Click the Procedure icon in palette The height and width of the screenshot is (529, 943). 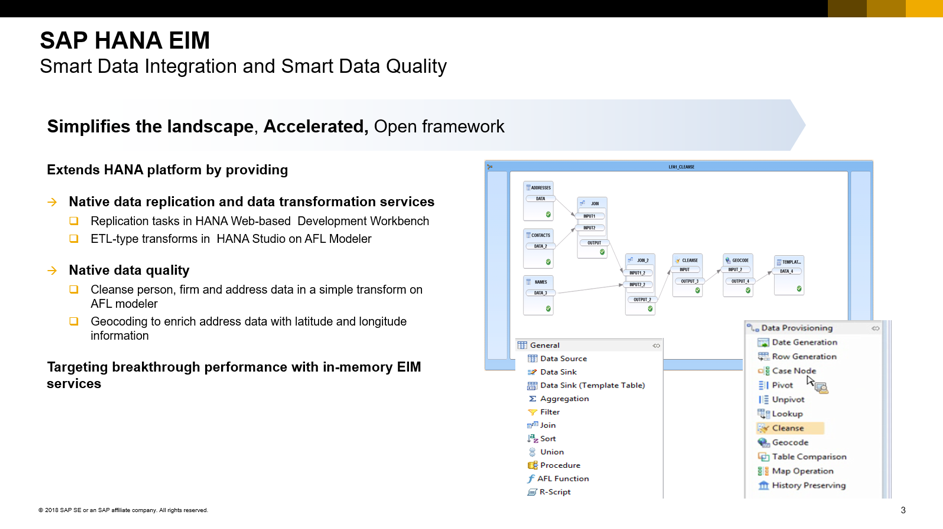532,465
